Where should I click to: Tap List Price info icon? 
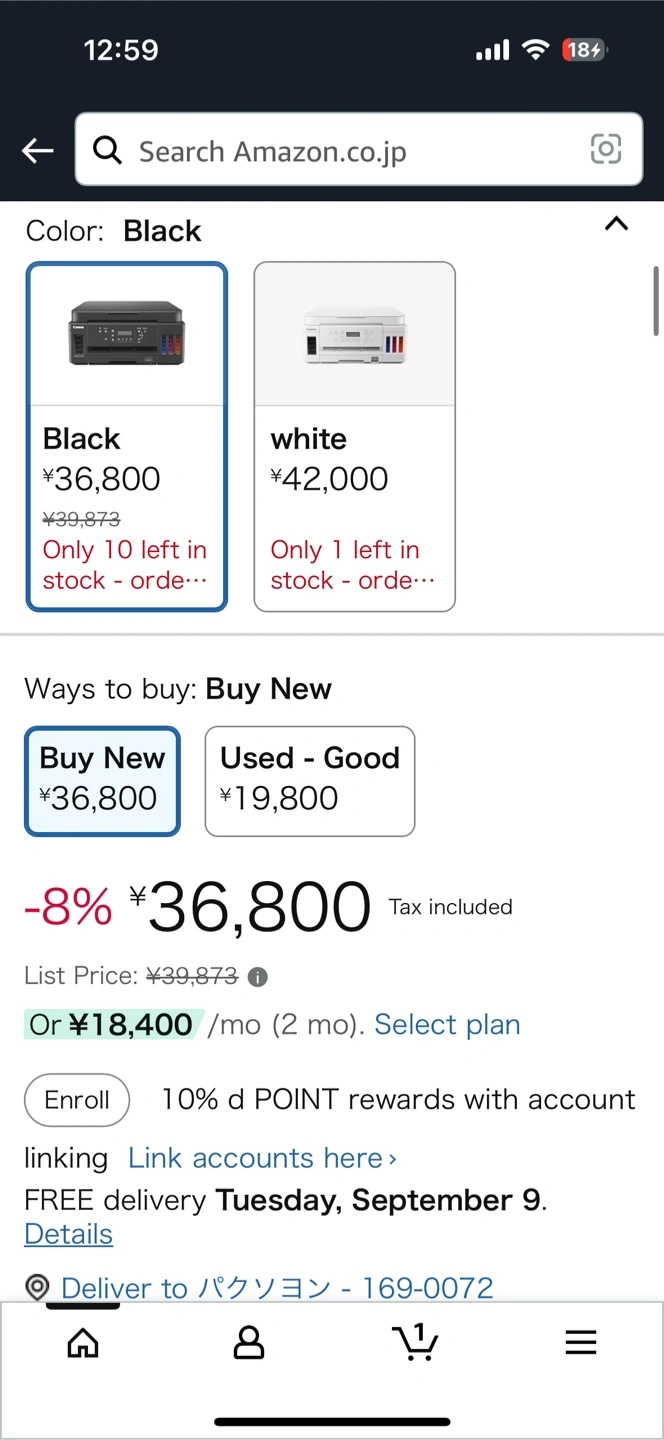tap(258, 977)
